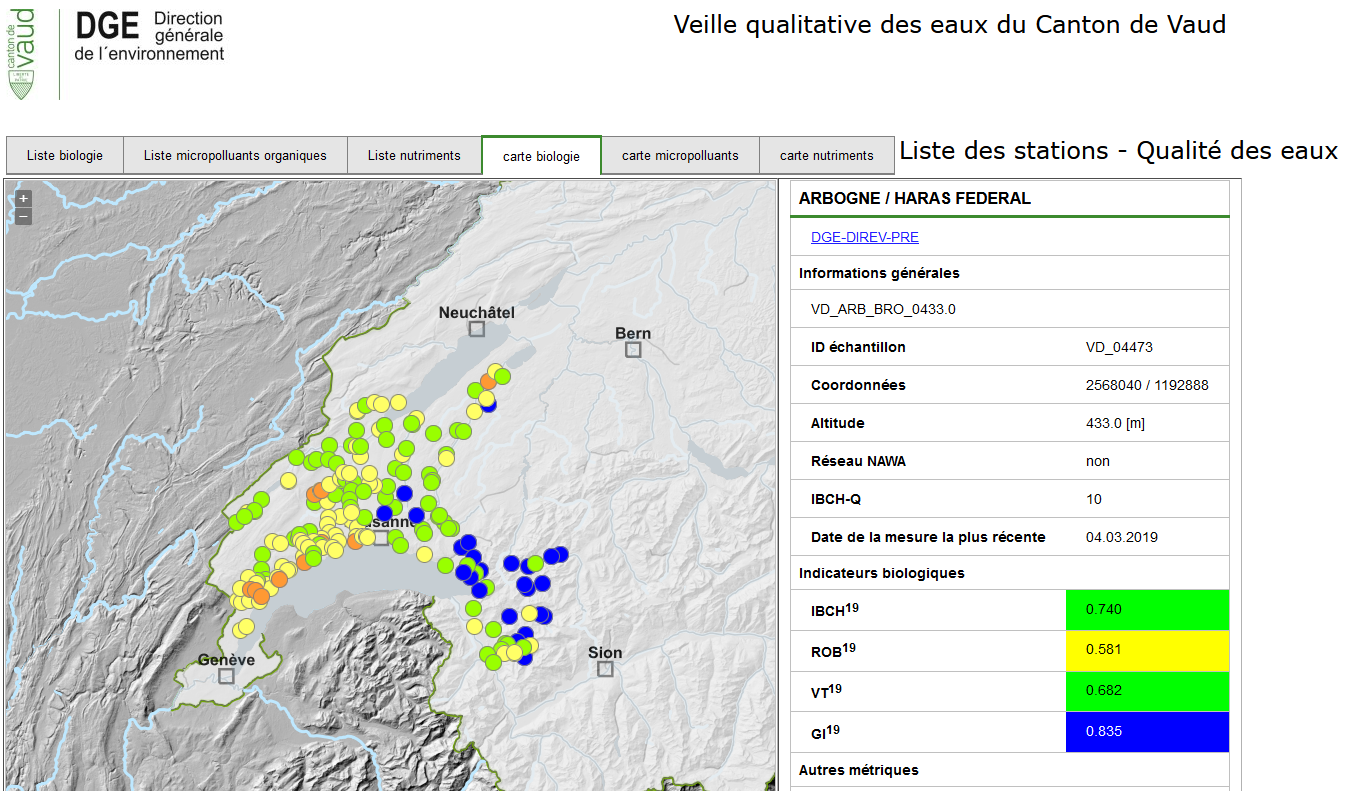Click the green IBCH value cell 0.740
1361x791 pixels.
(x=1147, y=610)
